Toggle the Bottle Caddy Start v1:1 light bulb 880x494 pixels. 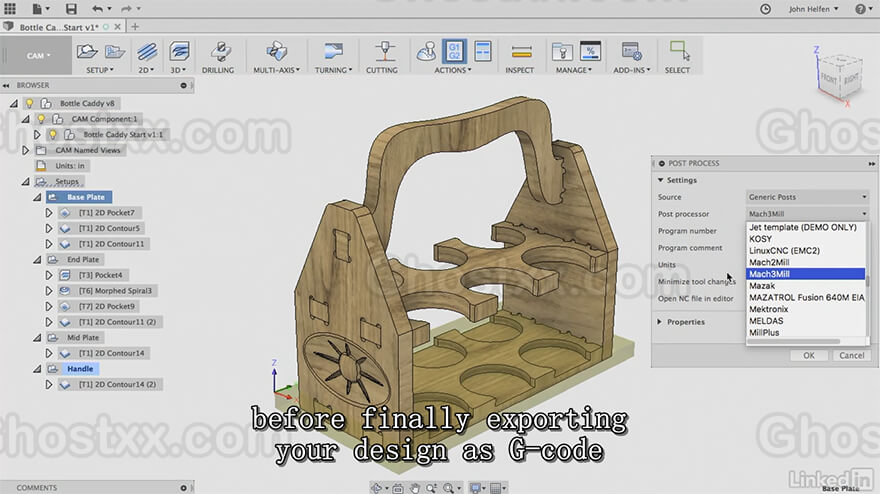coord(53,135)
